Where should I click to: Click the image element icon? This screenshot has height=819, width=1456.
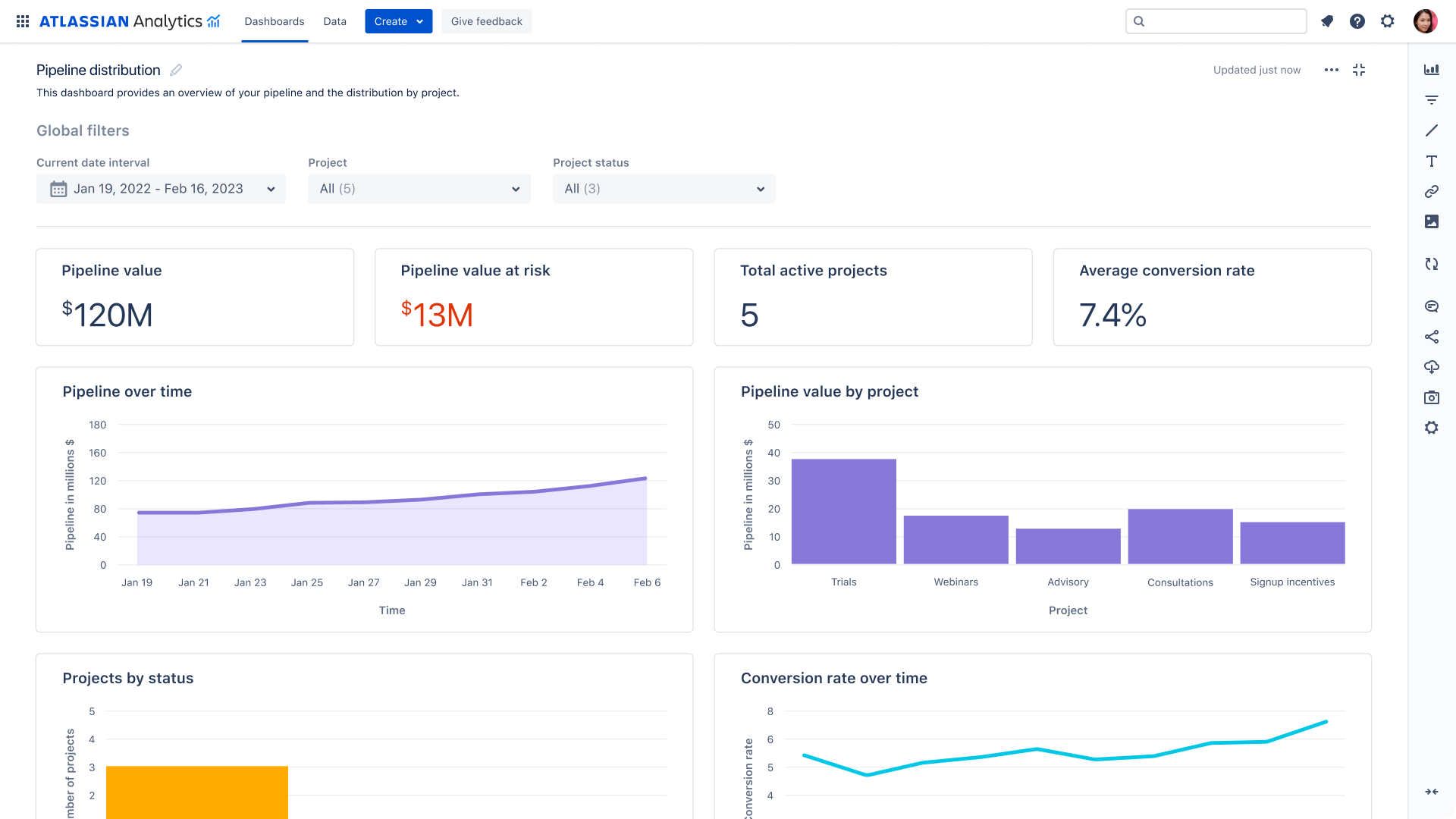pyautogui.click(x=1431, y=221)
